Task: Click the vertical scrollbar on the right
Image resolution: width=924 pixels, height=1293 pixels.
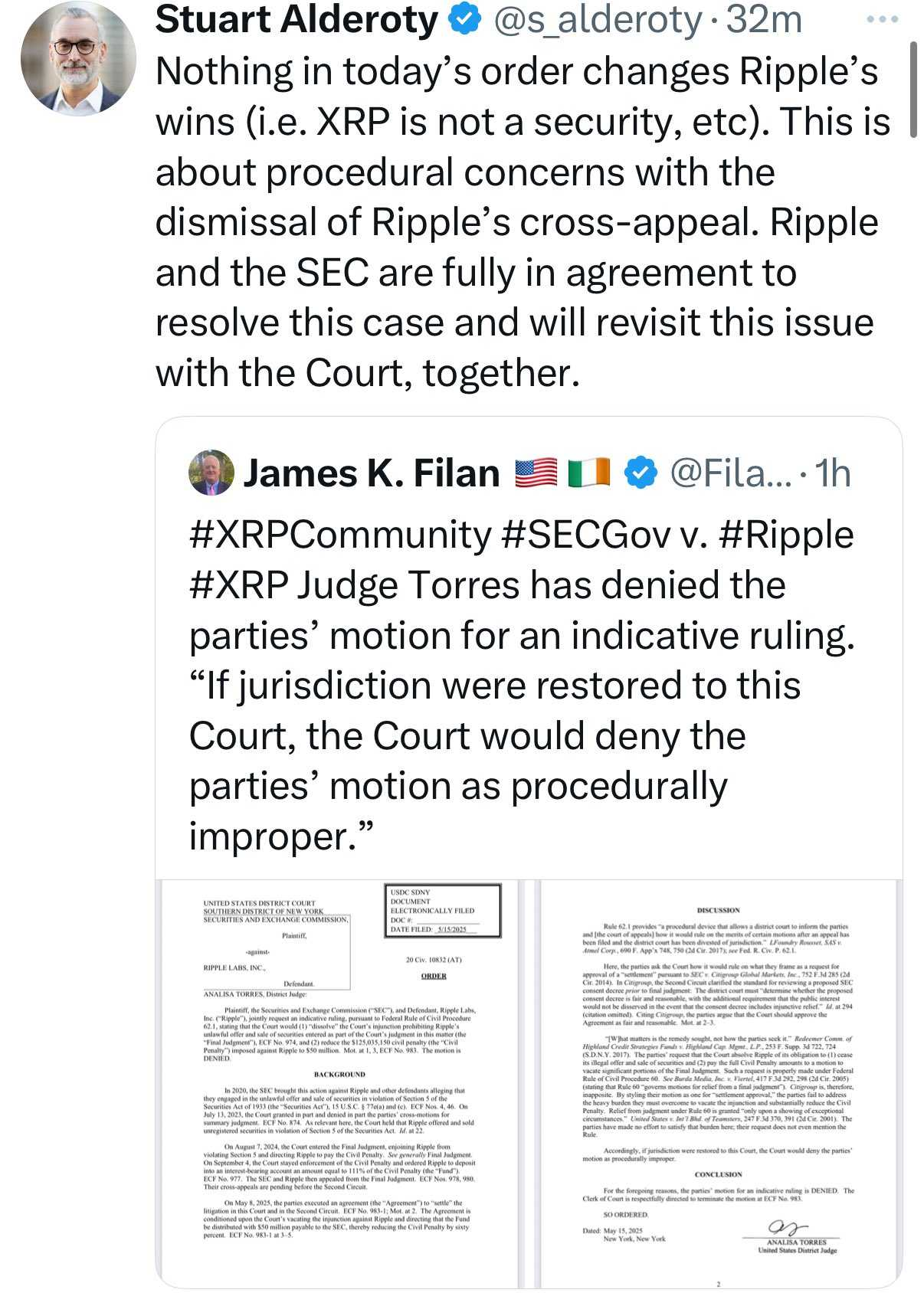Action: pos(913,90)
